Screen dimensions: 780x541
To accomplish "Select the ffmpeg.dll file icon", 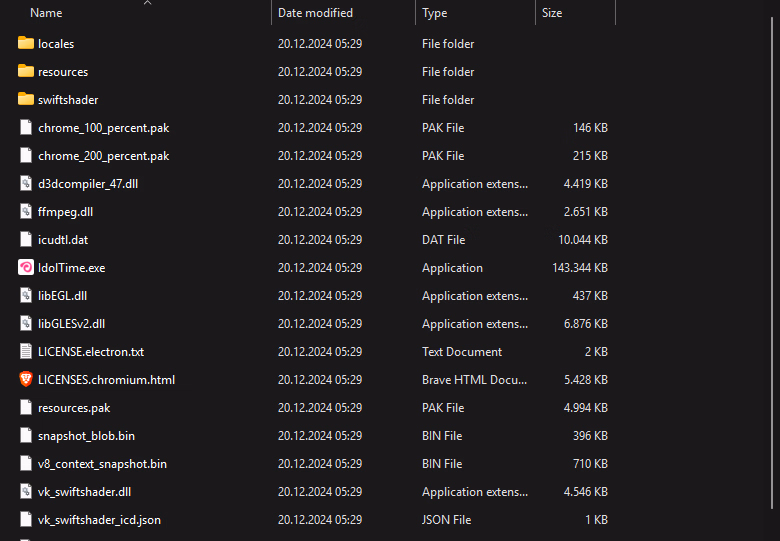I will tap(26, 212).
